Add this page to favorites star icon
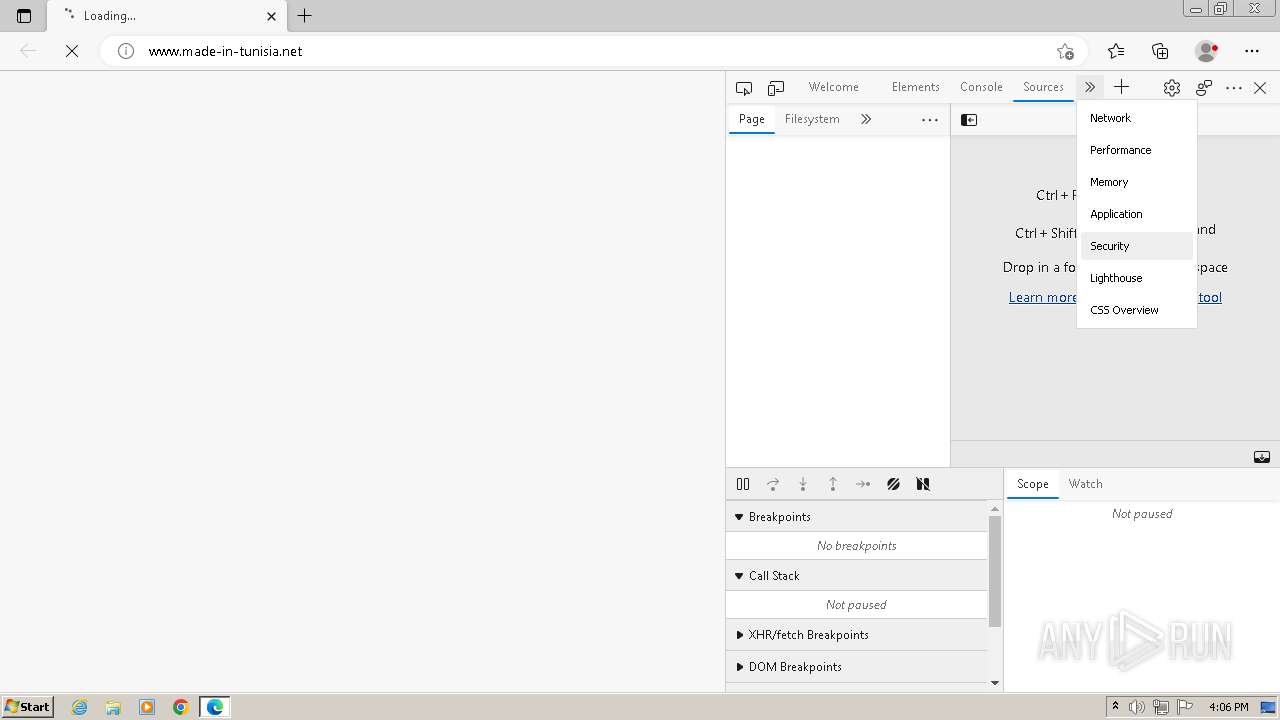The width and height of the screenshot is (1280, 720). pyautogui.click(x=1065, y=51)
